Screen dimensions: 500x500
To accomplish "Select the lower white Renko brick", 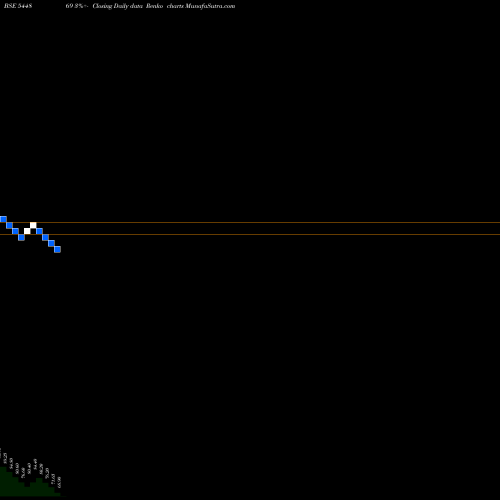I will pos(27,231).
